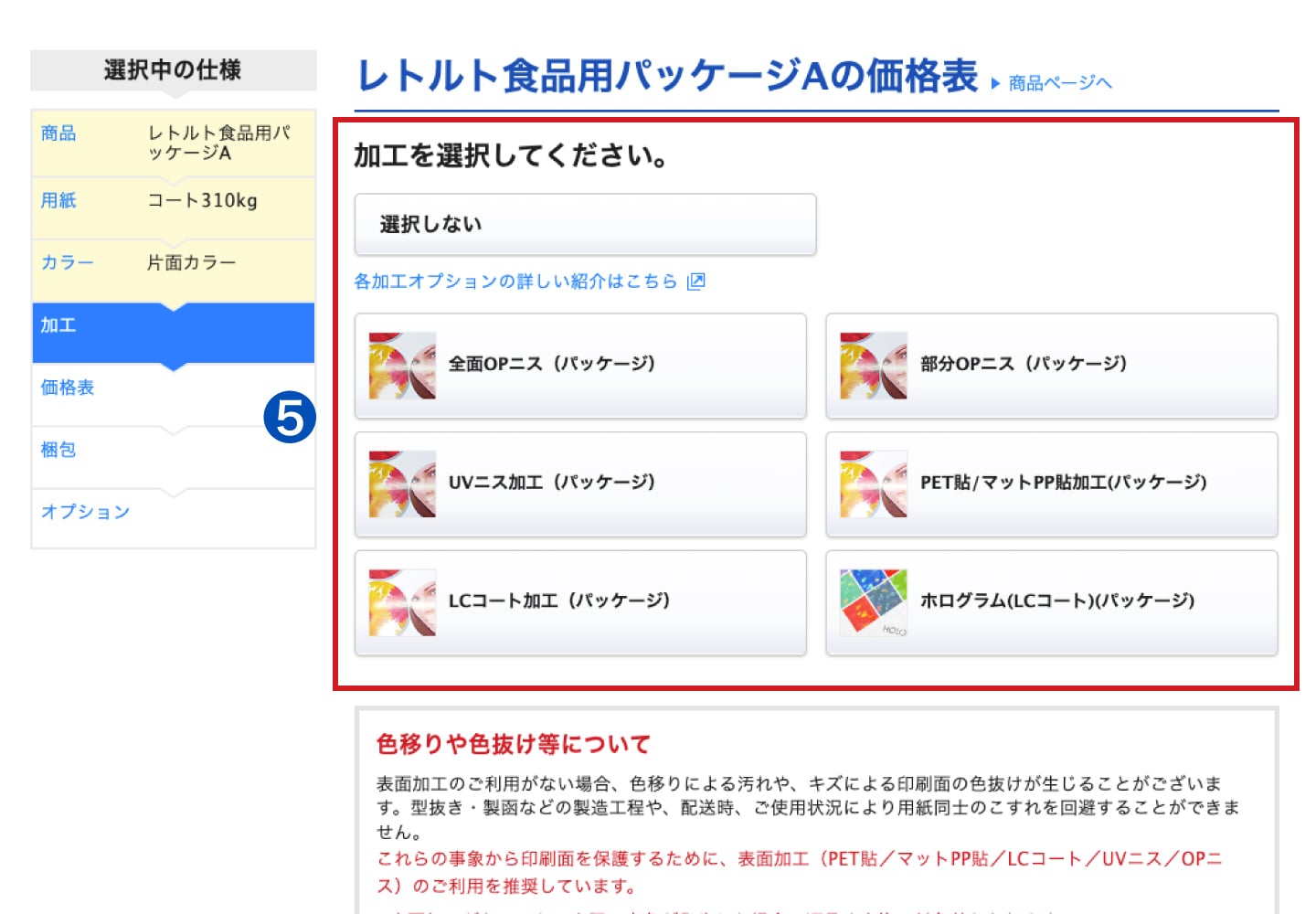This screenshot has height=914, width=1316.
Task: Click the blue arrow before 商品ページへ
Action: (996, 84)
